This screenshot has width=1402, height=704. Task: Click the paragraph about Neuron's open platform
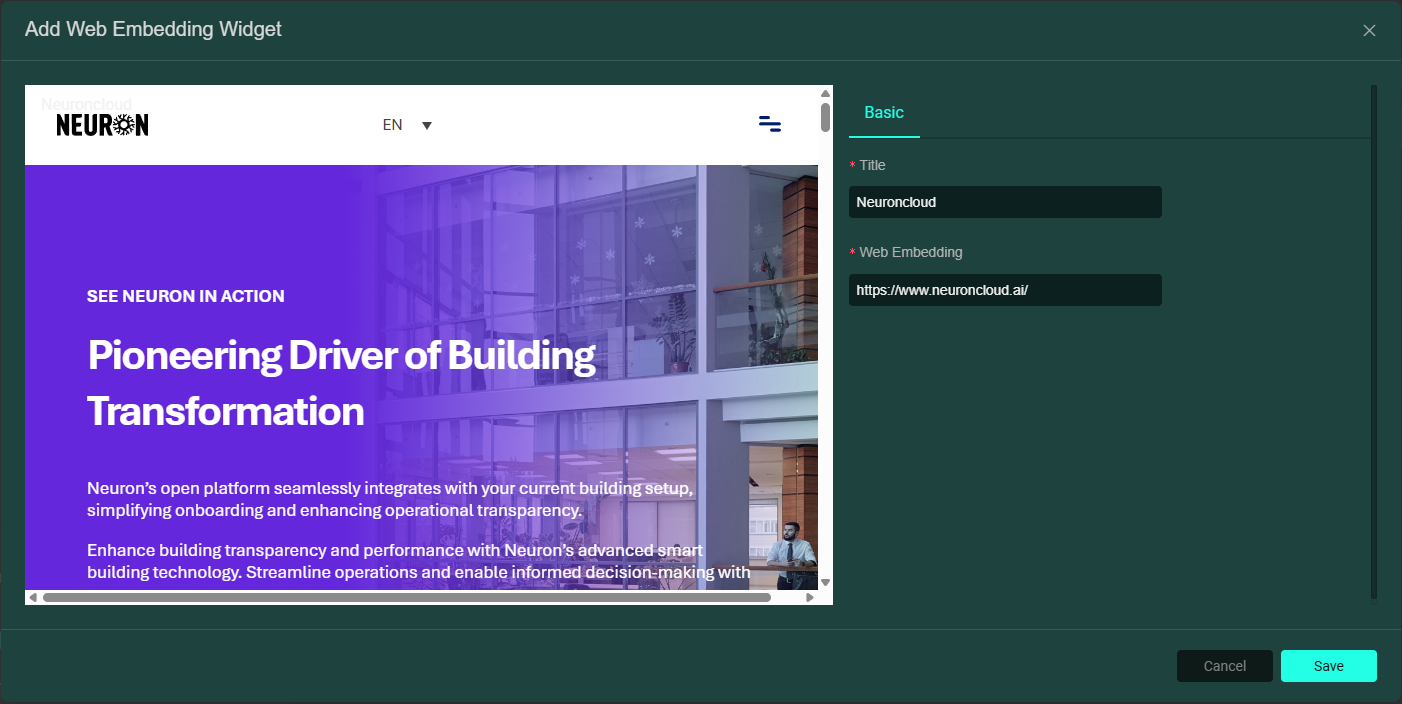click(390, 499)
